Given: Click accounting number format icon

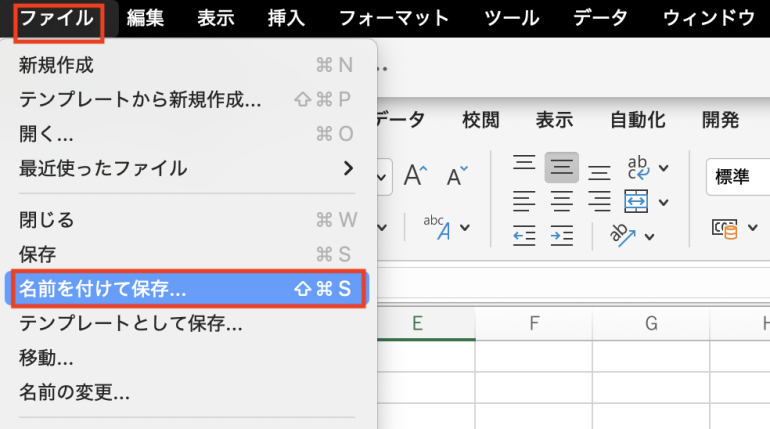Looking at the screenshot, I should [x=724, y=228].
